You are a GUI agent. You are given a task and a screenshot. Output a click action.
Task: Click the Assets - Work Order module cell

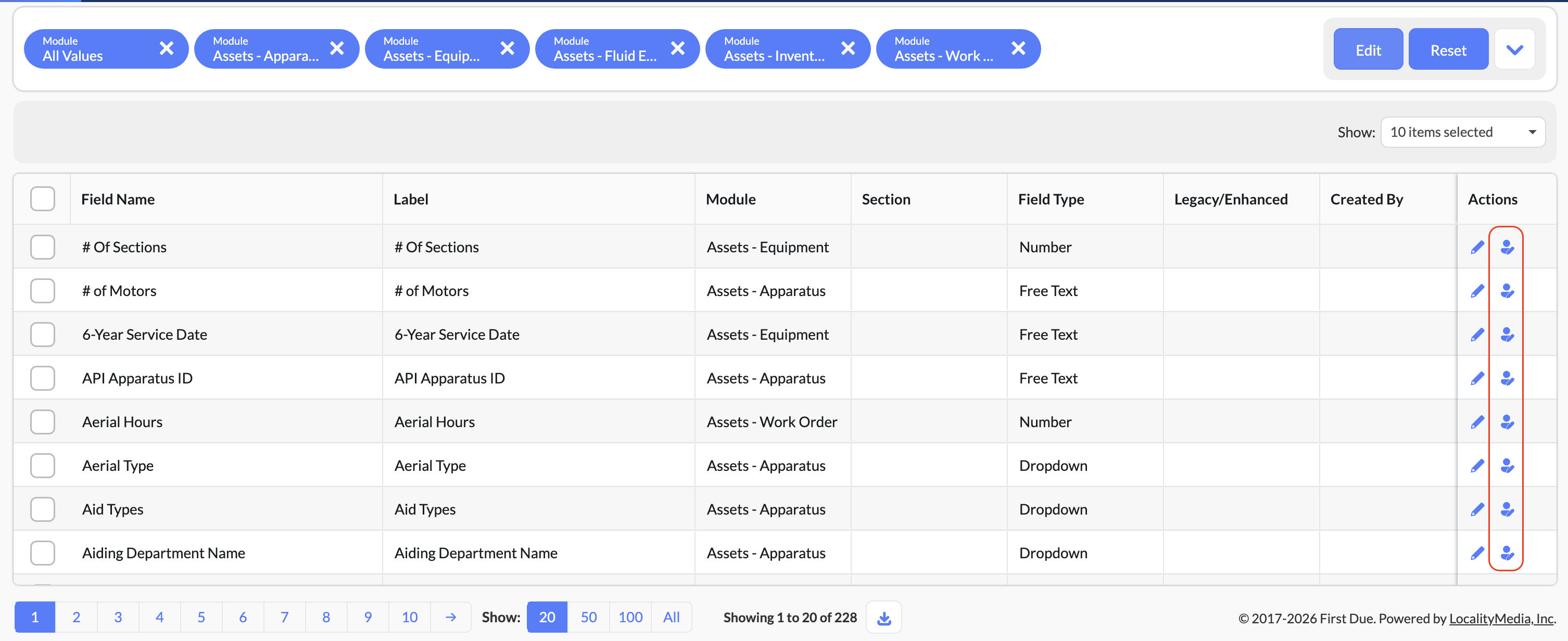tap(772, 422)
